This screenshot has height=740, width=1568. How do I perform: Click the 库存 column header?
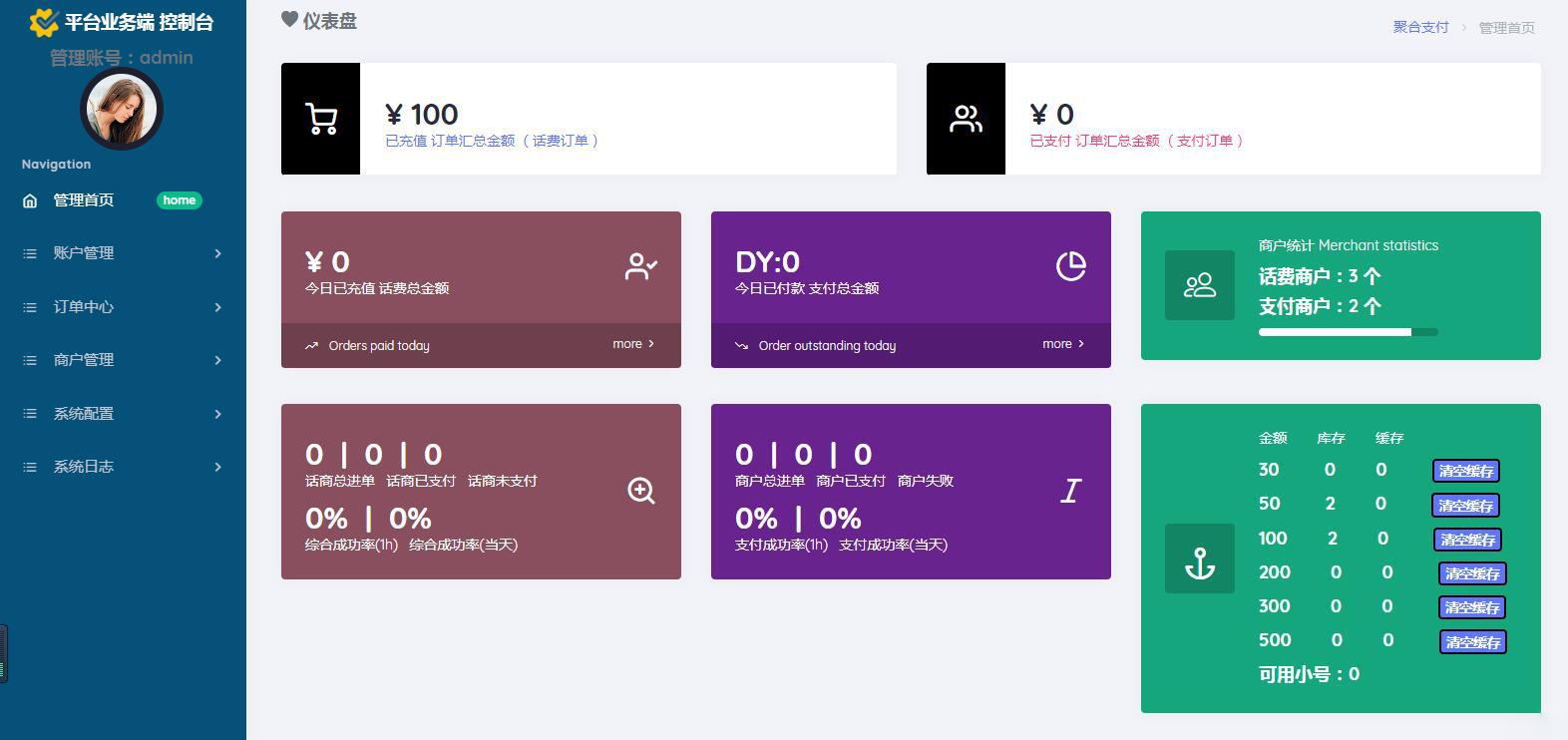1331,438
